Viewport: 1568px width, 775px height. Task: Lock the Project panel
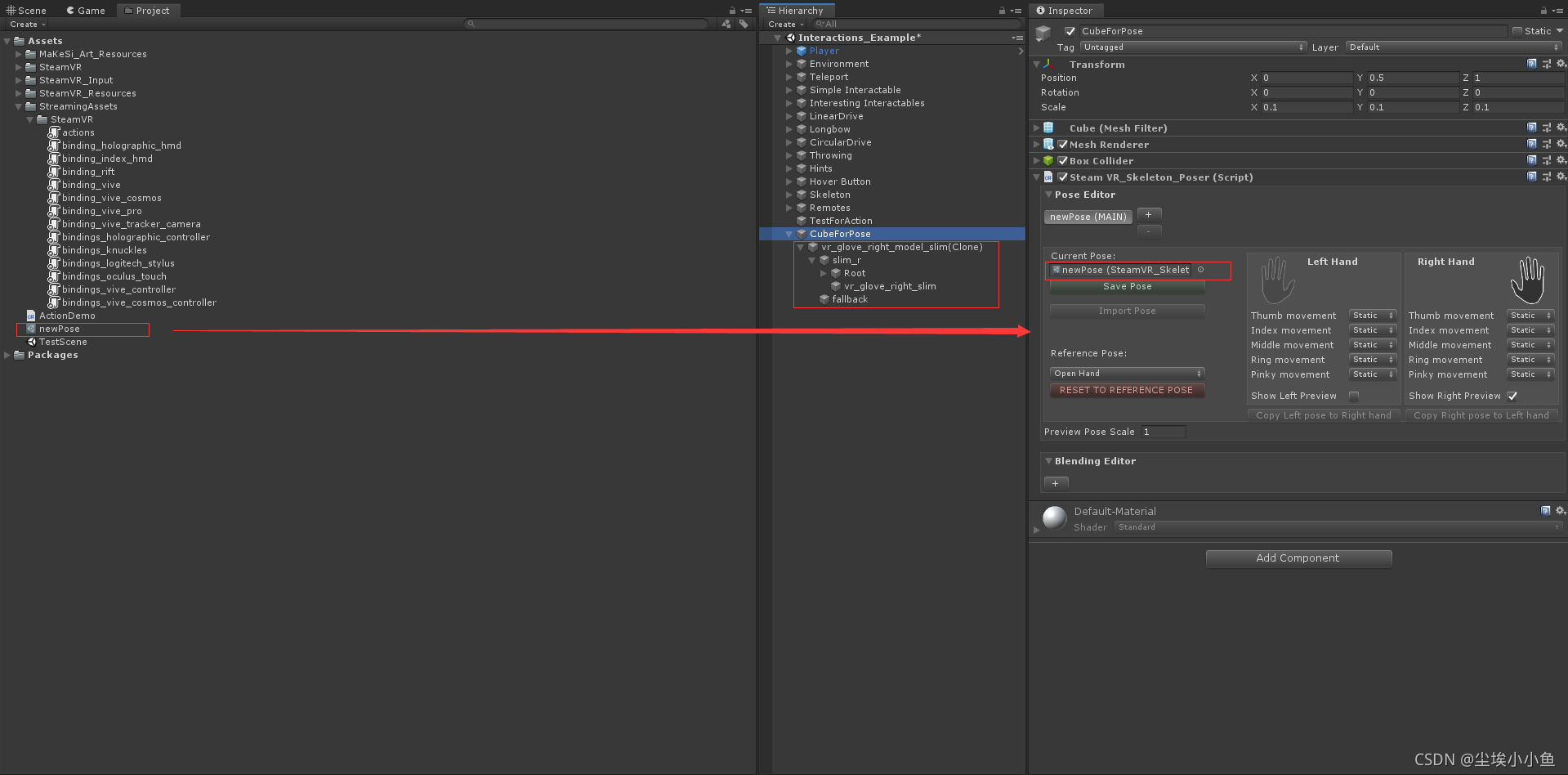tap(732, 11)
